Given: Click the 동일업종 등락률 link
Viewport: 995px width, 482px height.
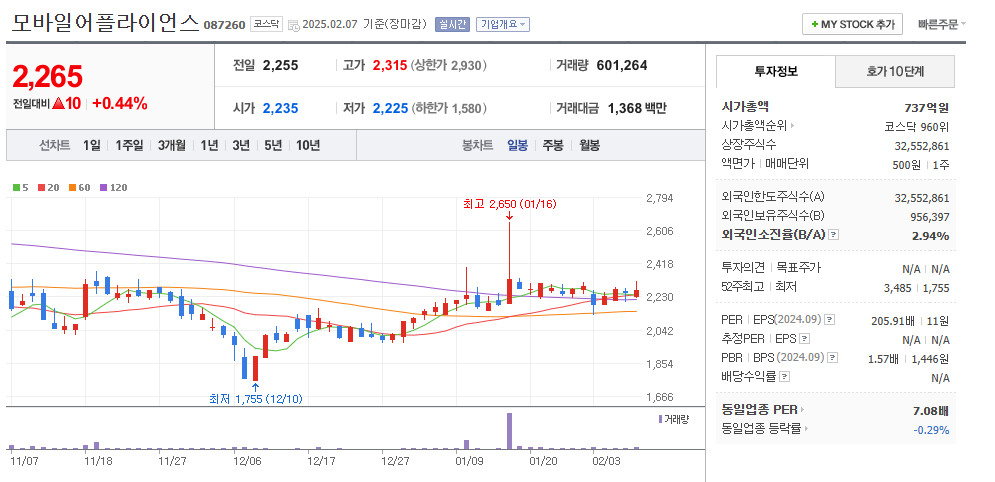Looking at the screenshot, I should [x=761, y=428].
